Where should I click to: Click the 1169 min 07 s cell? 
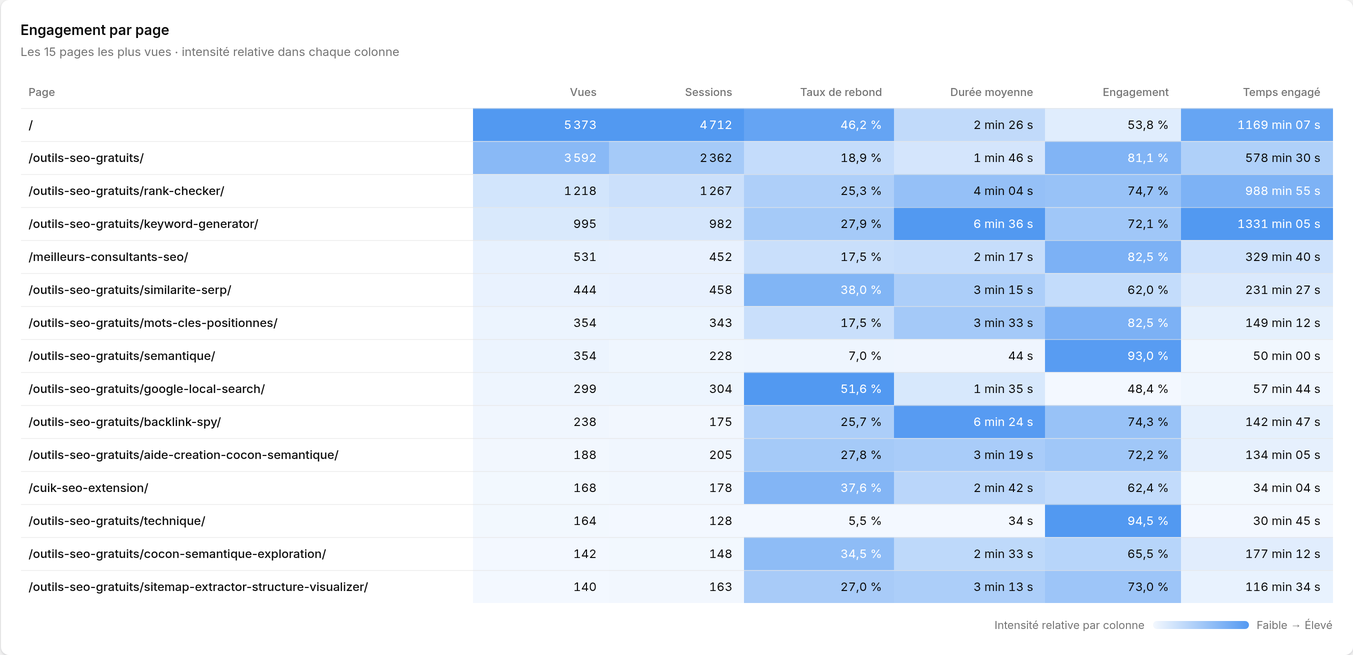pos(1257,125)
